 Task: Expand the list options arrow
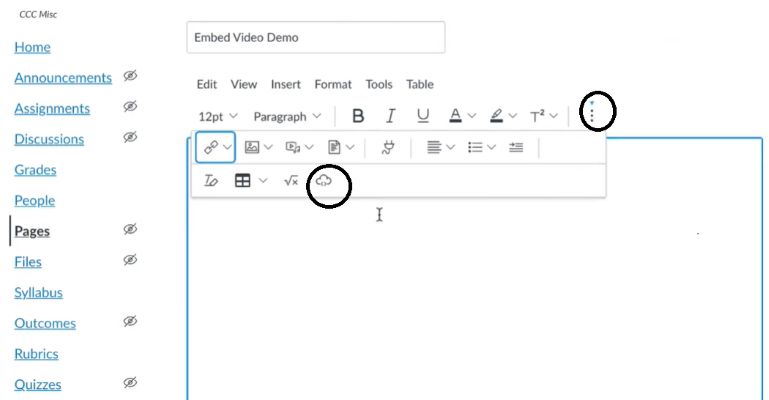(491, 147)
